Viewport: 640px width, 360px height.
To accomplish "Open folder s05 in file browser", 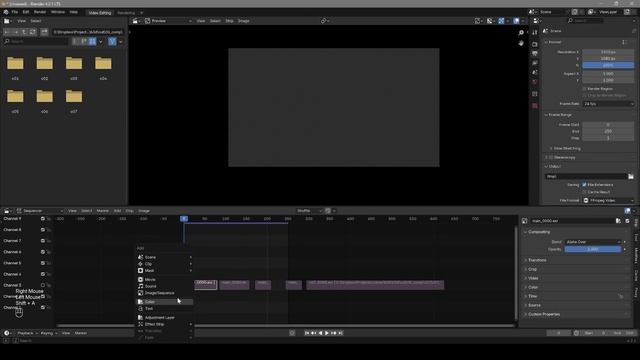I will [x=15, y=100].
